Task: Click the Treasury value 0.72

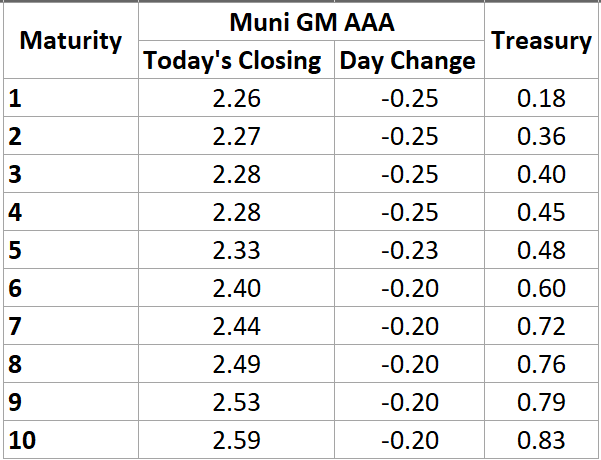Action: click(x=542, y=327)
